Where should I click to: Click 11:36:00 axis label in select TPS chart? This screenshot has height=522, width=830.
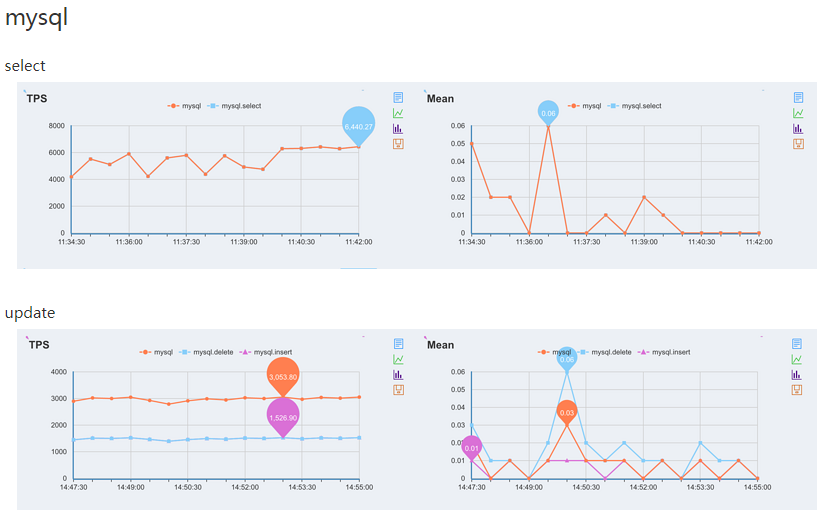tap(129, 242)
